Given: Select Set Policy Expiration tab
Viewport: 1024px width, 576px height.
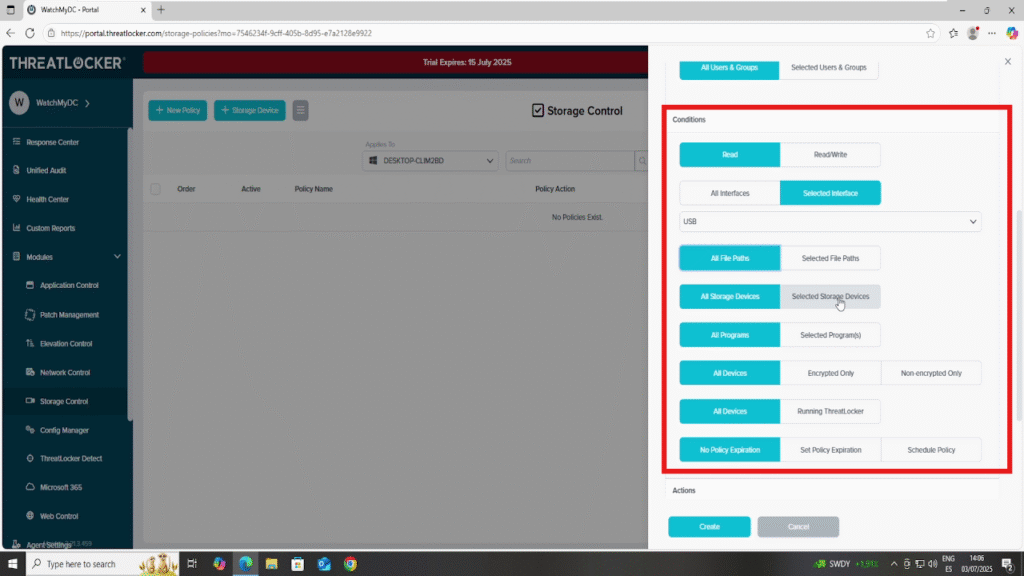Looking at the screenshot, I should [830, 450].
